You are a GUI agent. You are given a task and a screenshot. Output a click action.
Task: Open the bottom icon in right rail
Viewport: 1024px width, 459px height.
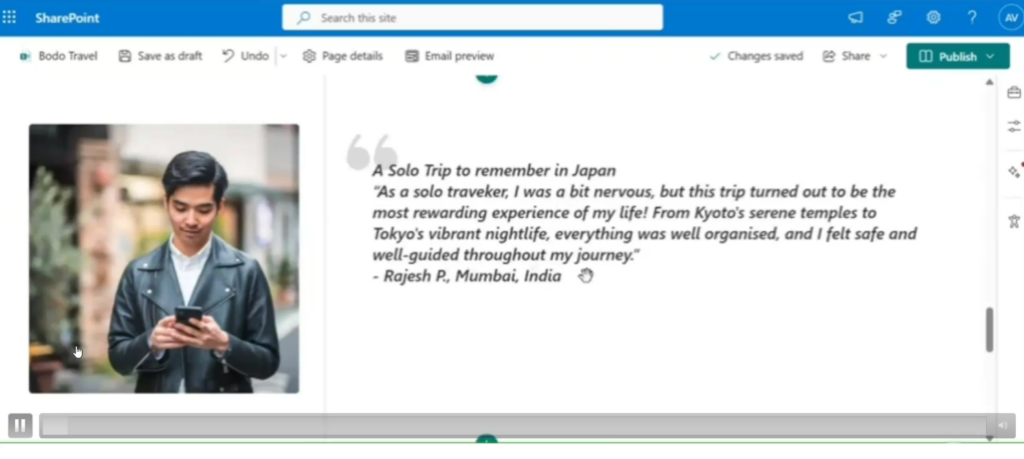coord(1014,221)
